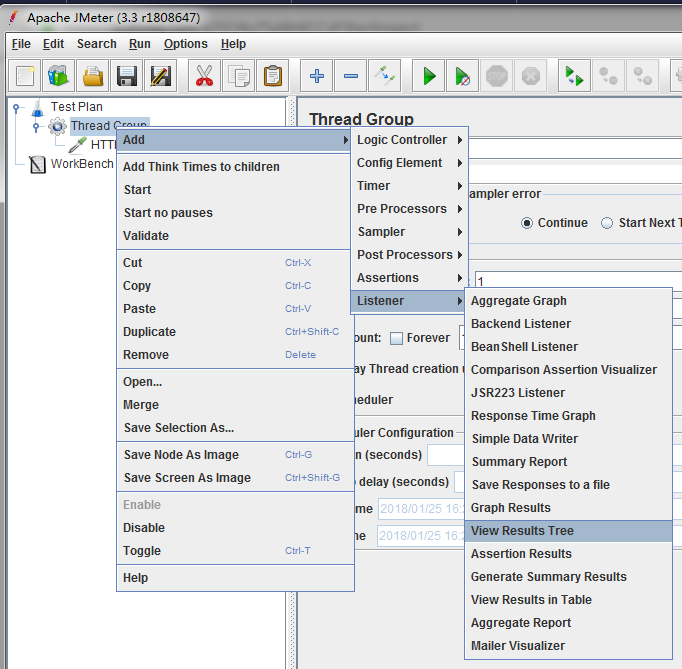The height and width of the screenshot is (669, 682).
Task: Click the Toggle arrows toolbar icon
Action: (x=384, y=76)
